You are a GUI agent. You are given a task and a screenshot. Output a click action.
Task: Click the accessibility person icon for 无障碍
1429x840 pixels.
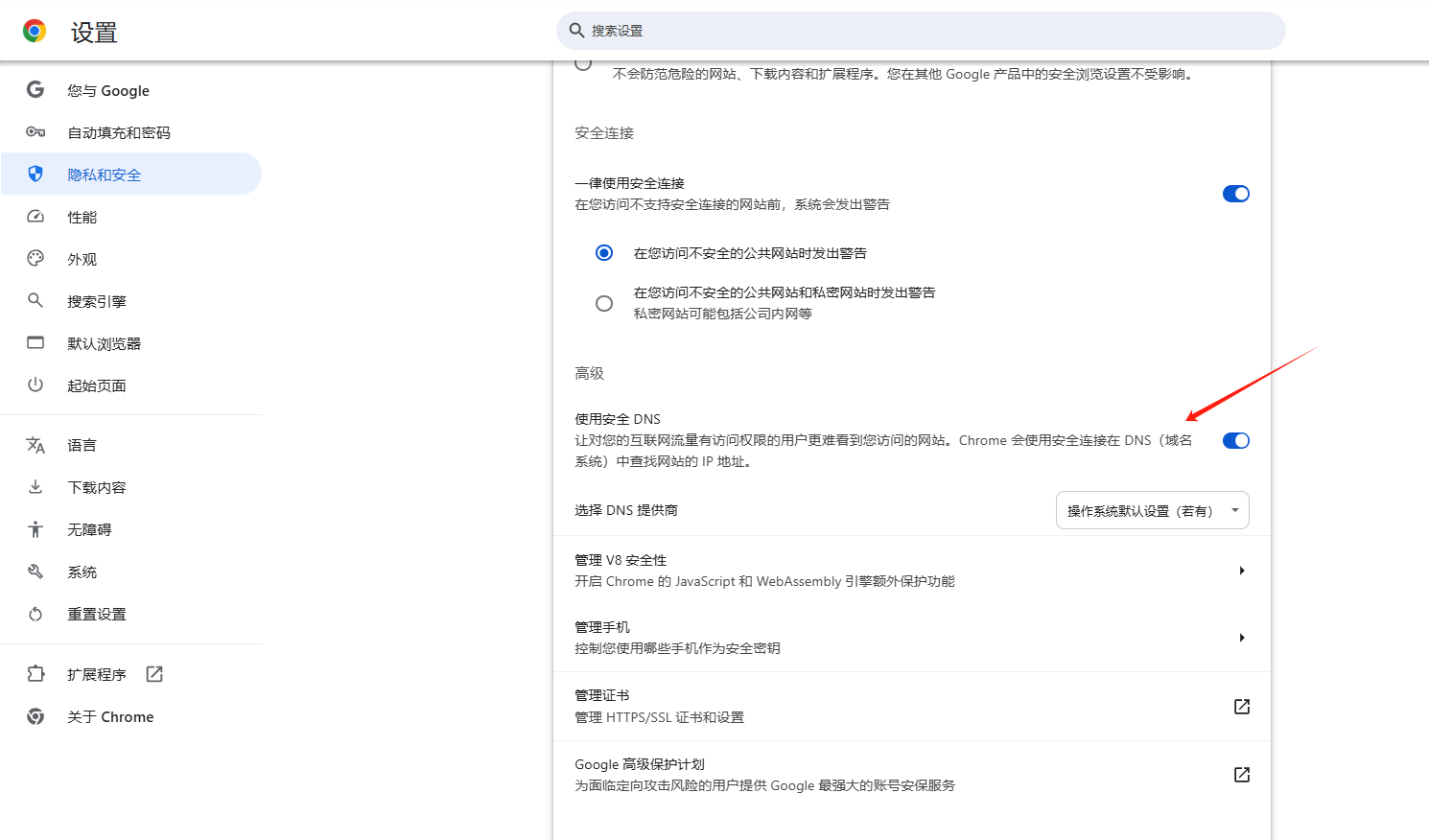click(x=35, y=529)
